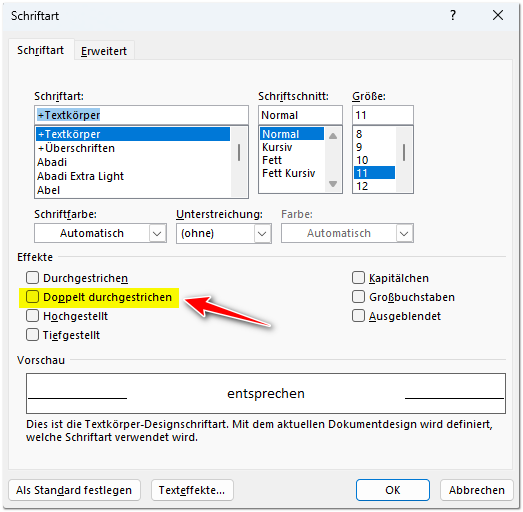
Task: Click Als Standard festlegen button
Action: tap(74, 490)
